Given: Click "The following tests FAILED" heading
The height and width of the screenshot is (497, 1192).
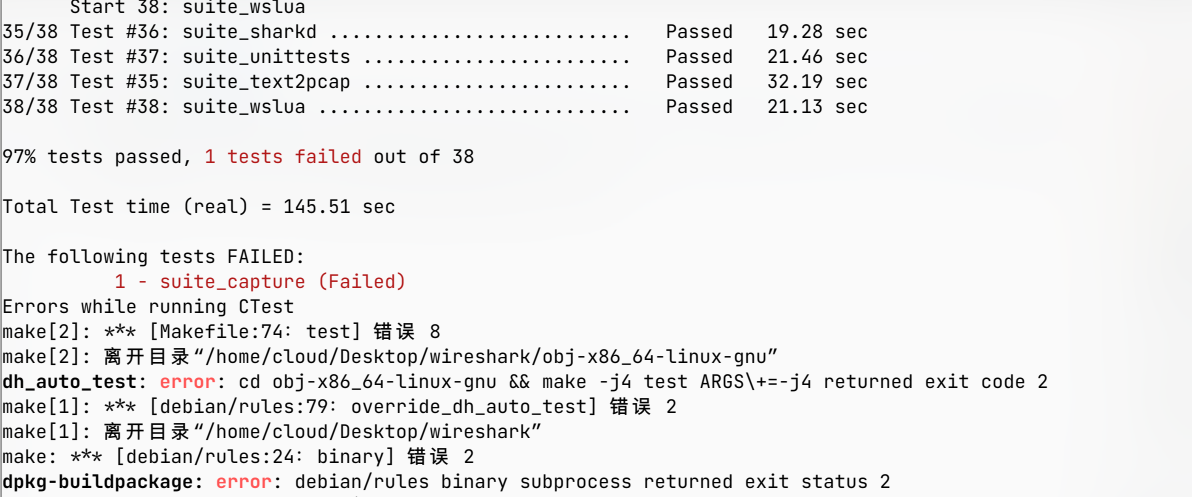Looking at the screenshot, I should point(159,257).
